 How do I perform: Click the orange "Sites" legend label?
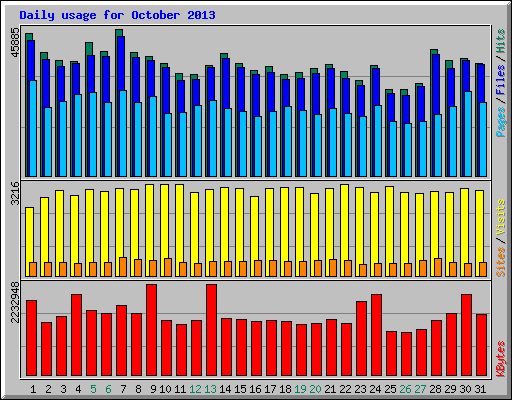click(500, 262)
